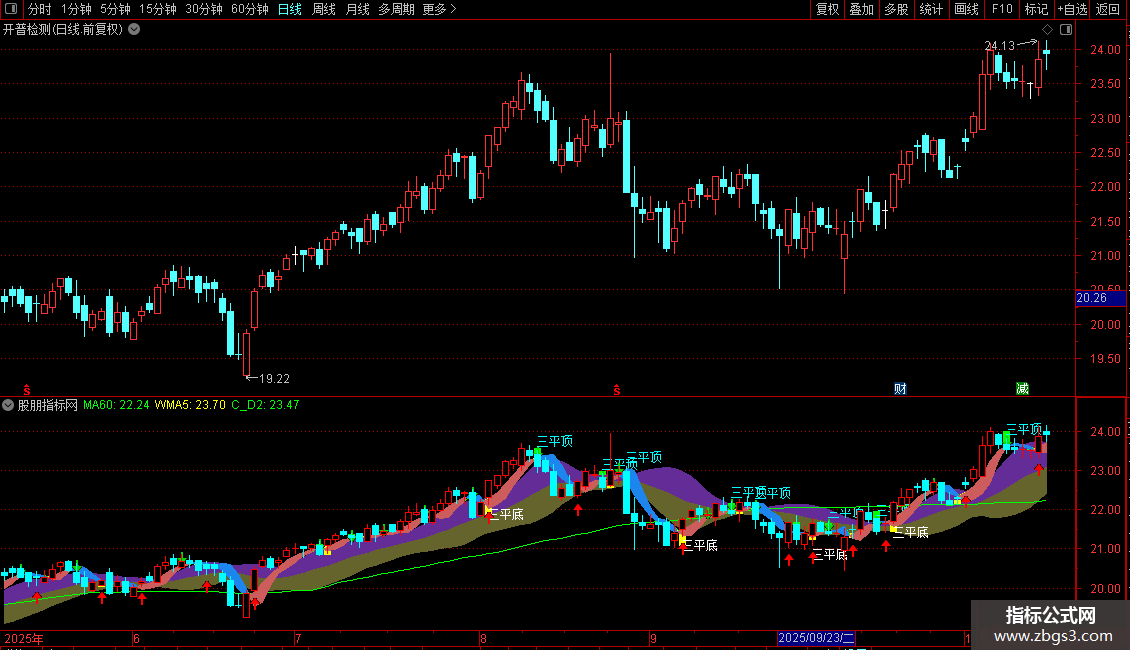Image resolution: width=1130 pixels, height=650 pixels.
Task: Click the panel layout icon at top-left
Action: tap(11, 9)
